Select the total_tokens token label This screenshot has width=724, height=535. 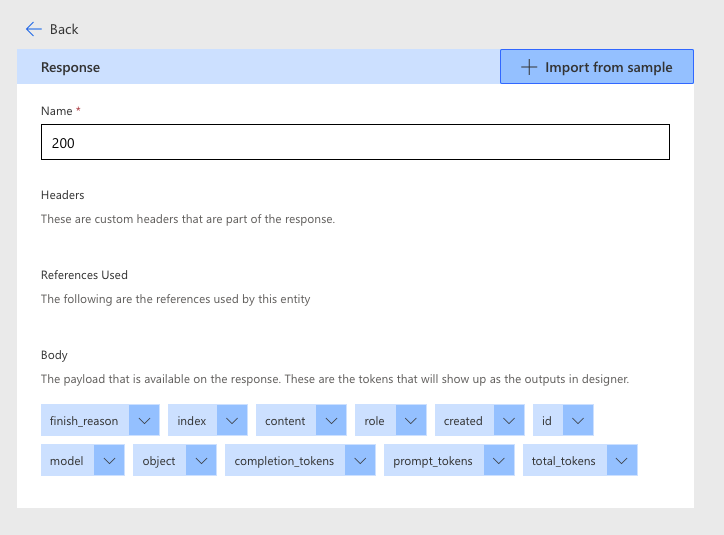(x=564, y=461)
